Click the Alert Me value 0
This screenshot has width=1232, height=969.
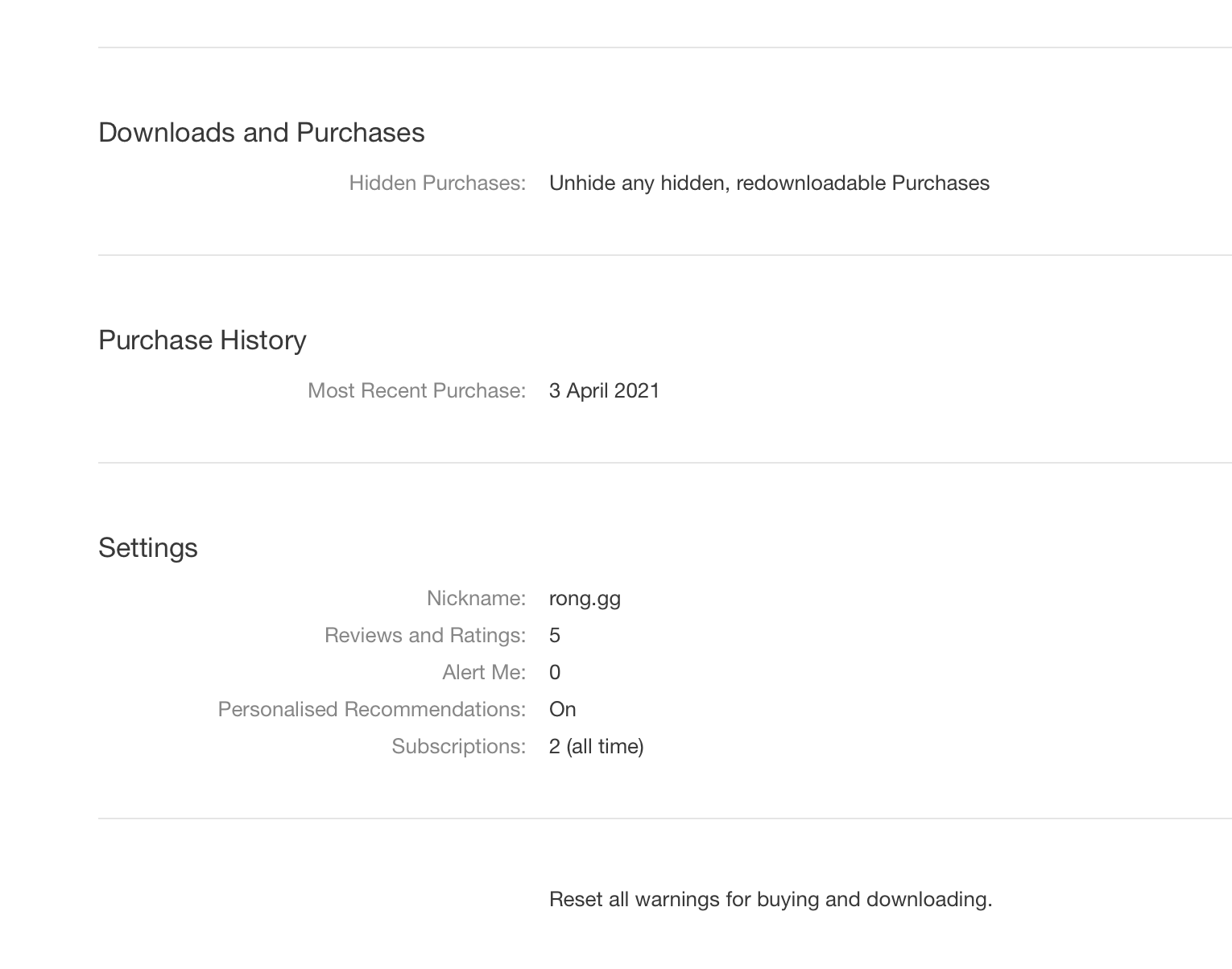pyautogui.click(x=555, y=673)
